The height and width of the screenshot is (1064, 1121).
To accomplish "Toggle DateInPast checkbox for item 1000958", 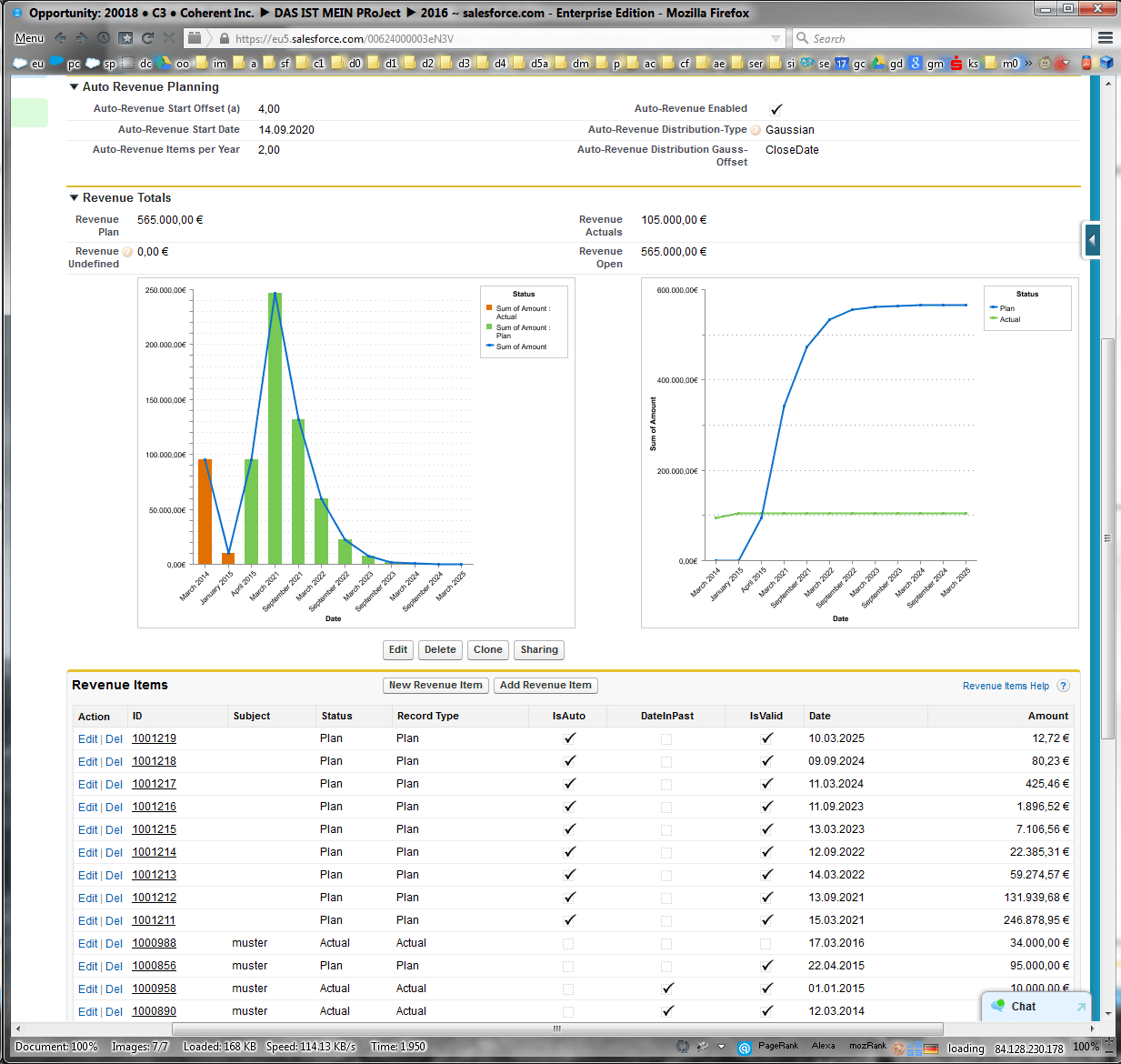I will pyautogui.click(x=667, y=989).
